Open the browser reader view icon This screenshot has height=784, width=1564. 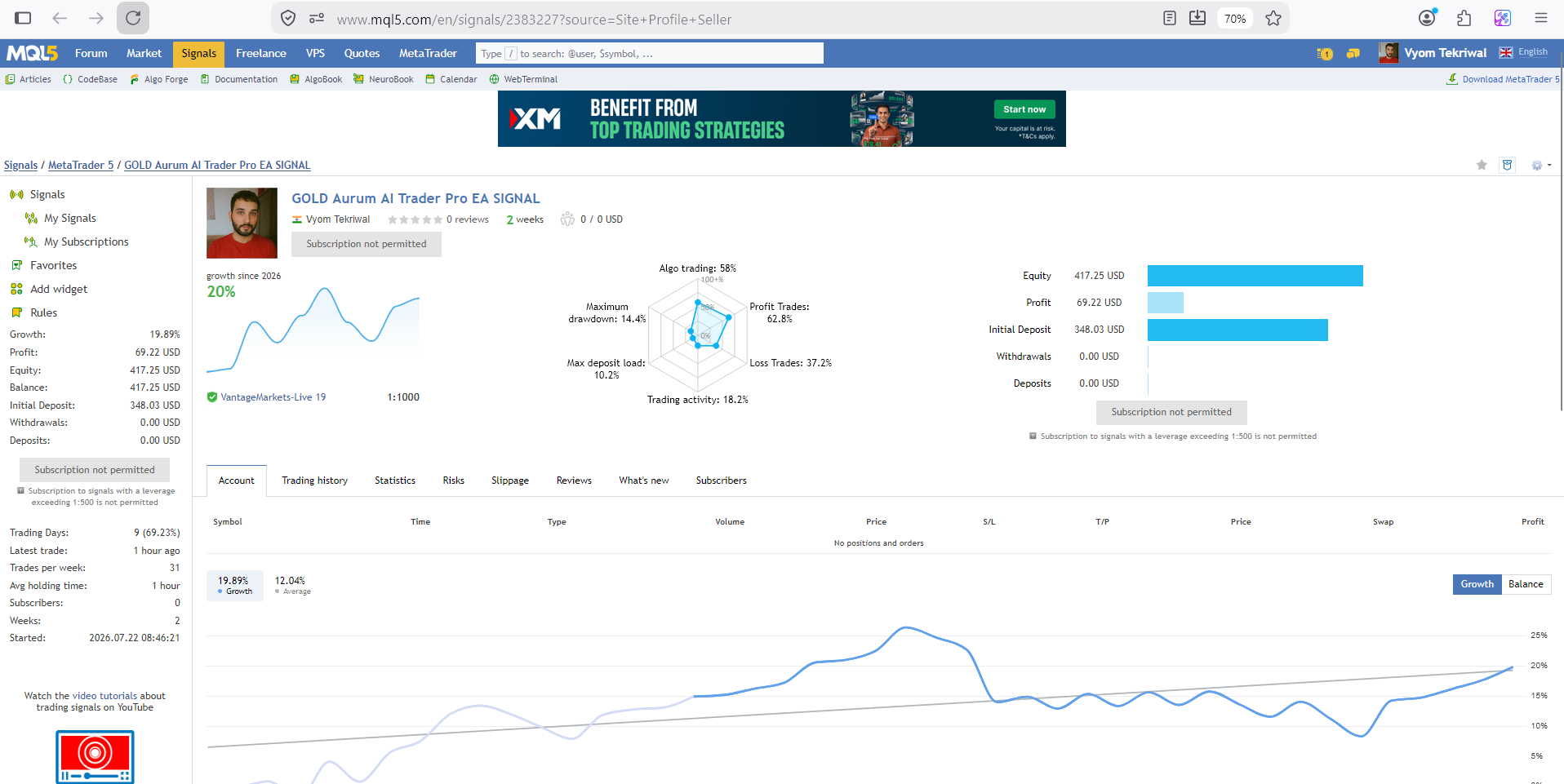(1169, 18)
